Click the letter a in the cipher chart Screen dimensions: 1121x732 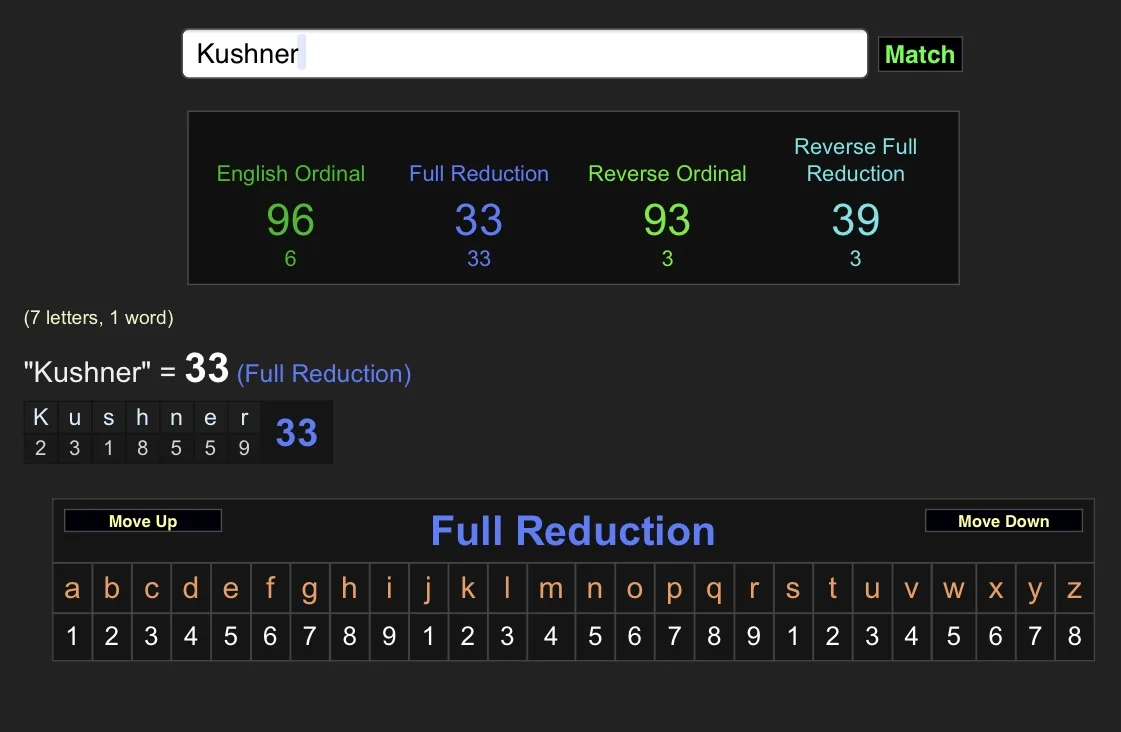pyautogui.click(x=72, y=588)
